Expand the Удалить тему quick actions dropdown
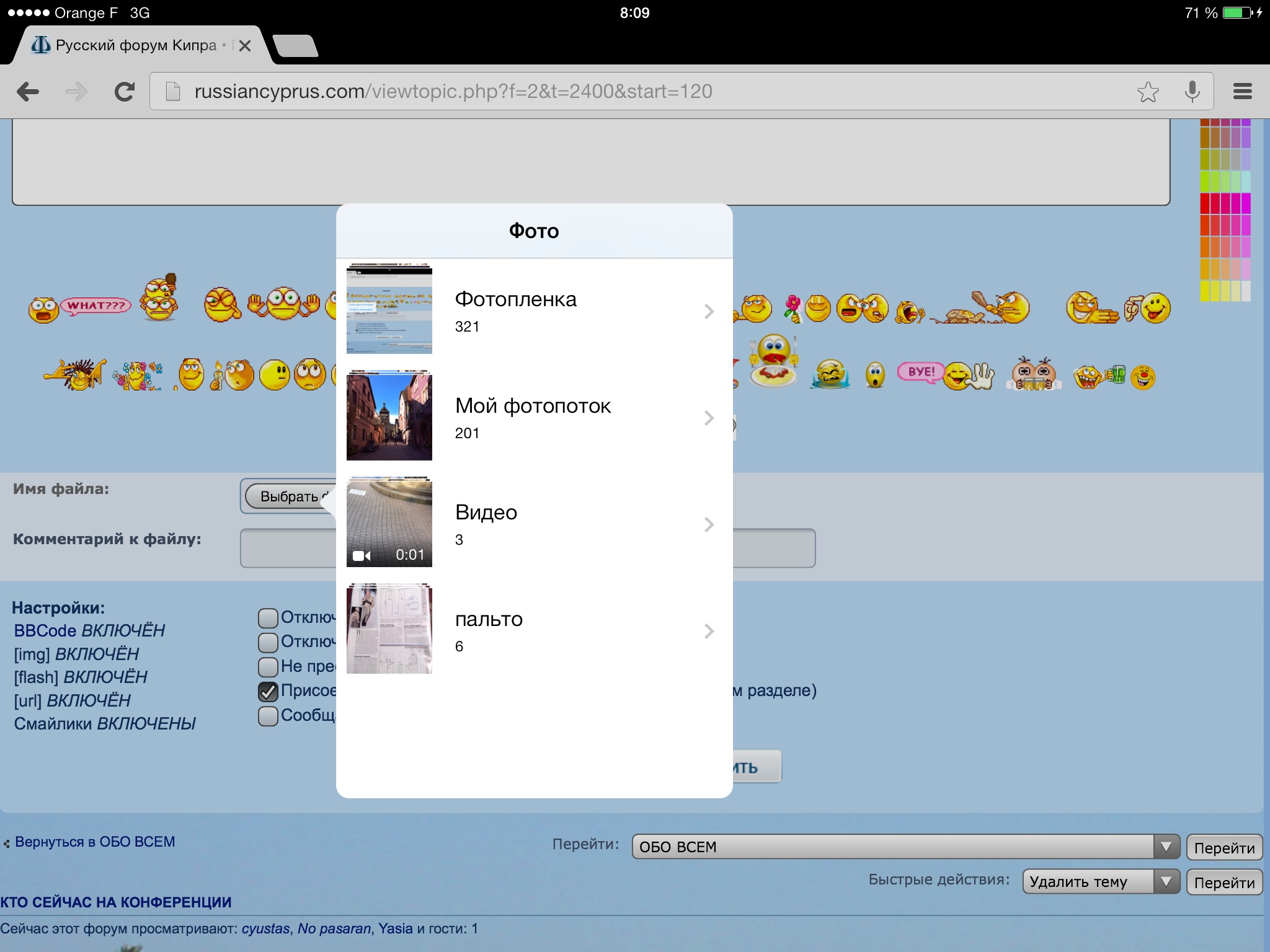This screenshot has width=1270, height=952. pos(1100,881)
